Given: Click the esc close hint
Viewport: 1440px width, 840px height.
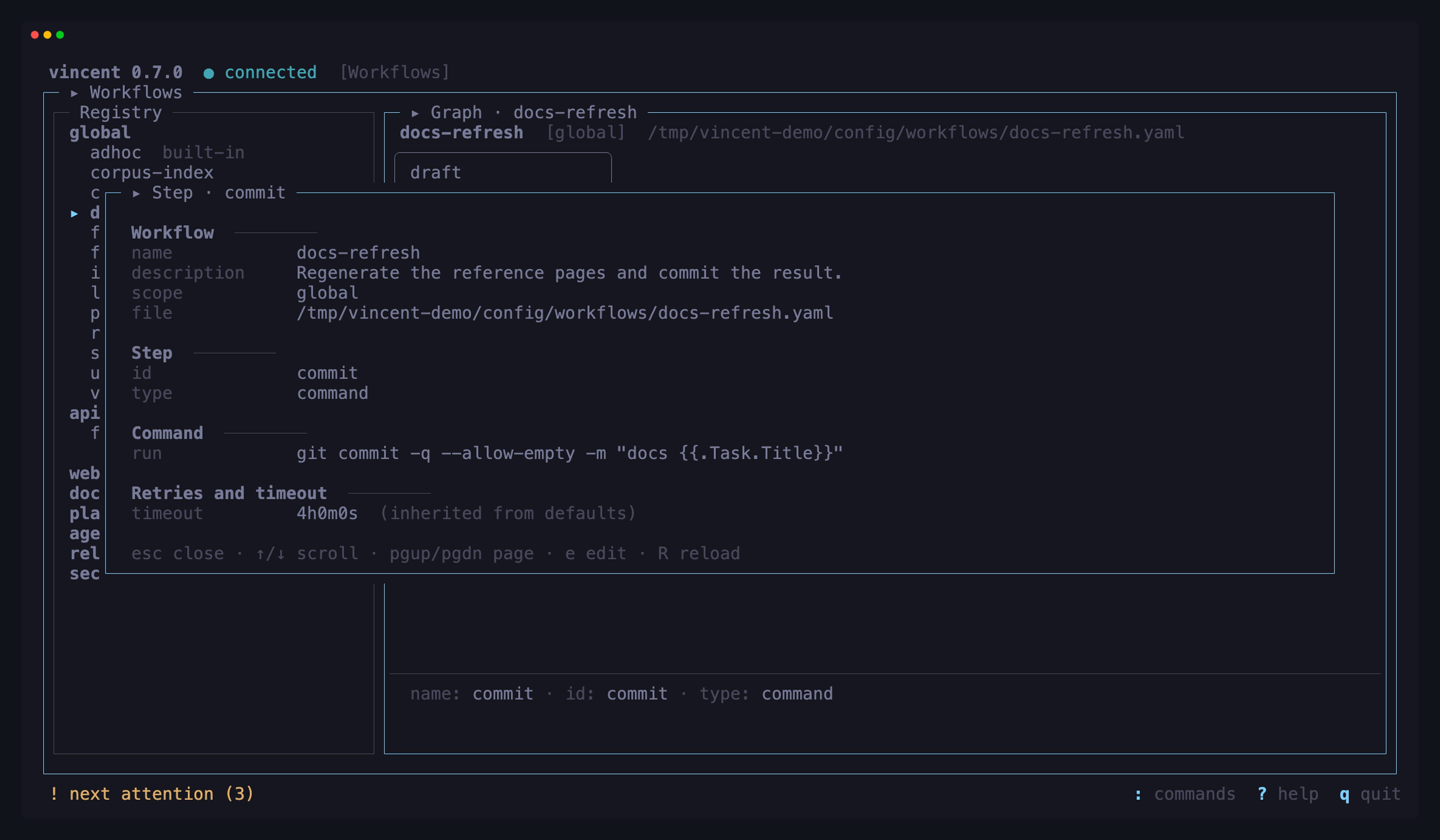Looking at the screenshot, I should [178, 553].
